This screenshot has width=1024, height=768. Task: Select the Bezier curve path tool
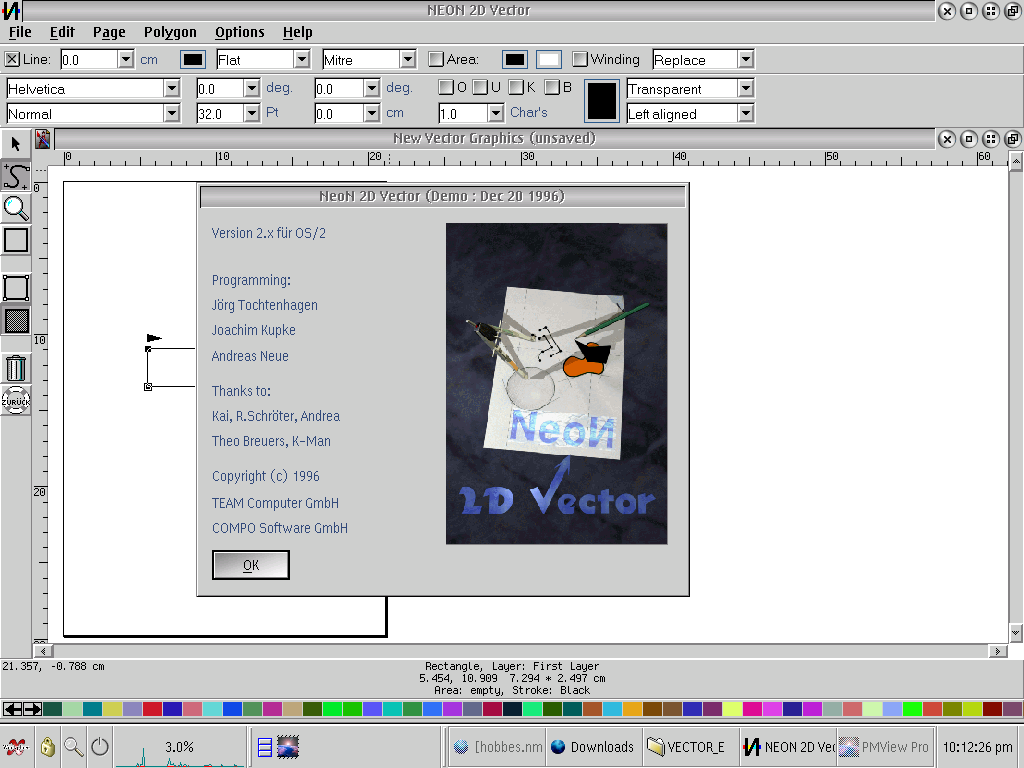pyautogui.click(x=16, y=175)
